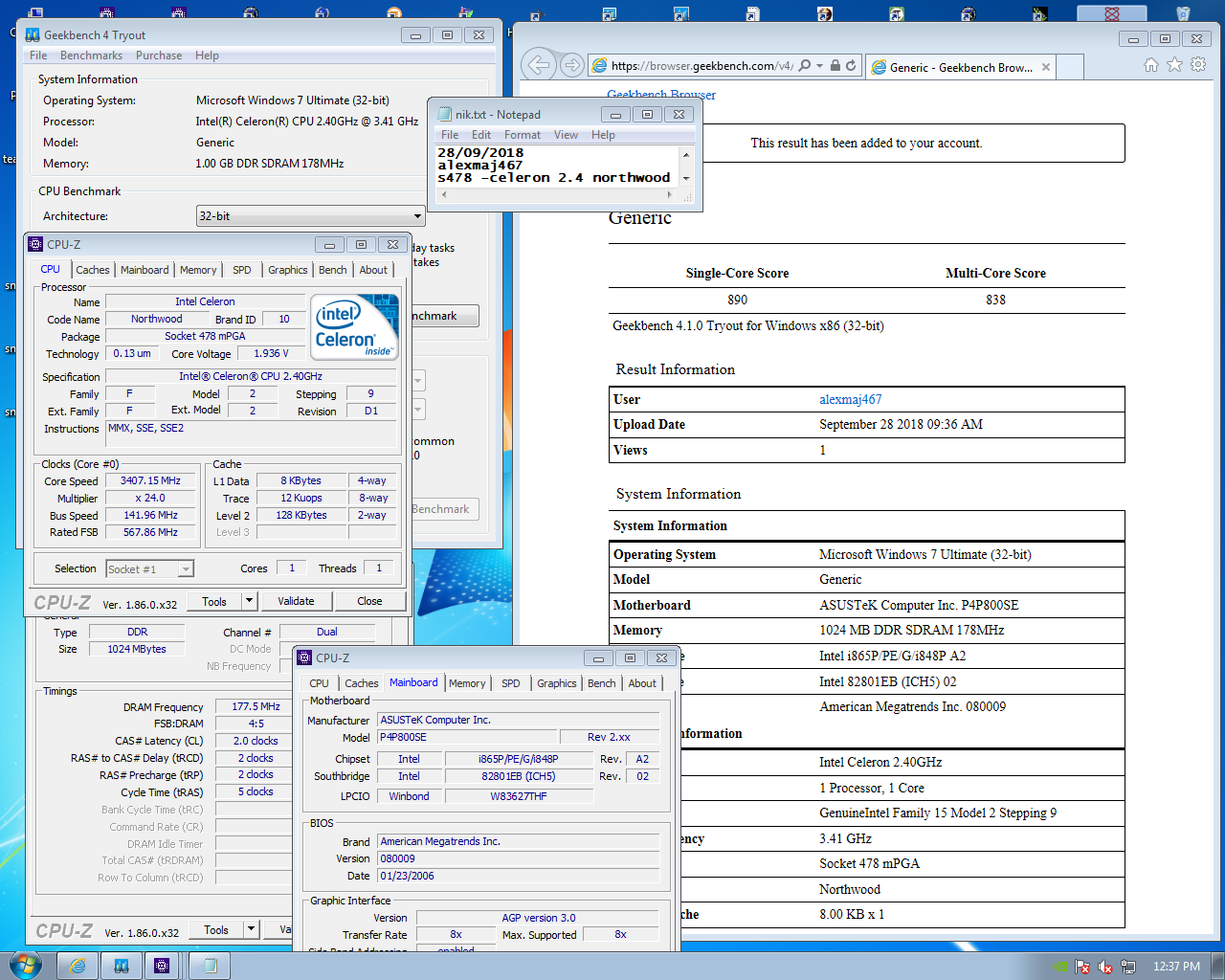This screenshot has height=980, width=1225.
Task: Click the Close button in CPU-Z
Action: [x=369, y=601]
